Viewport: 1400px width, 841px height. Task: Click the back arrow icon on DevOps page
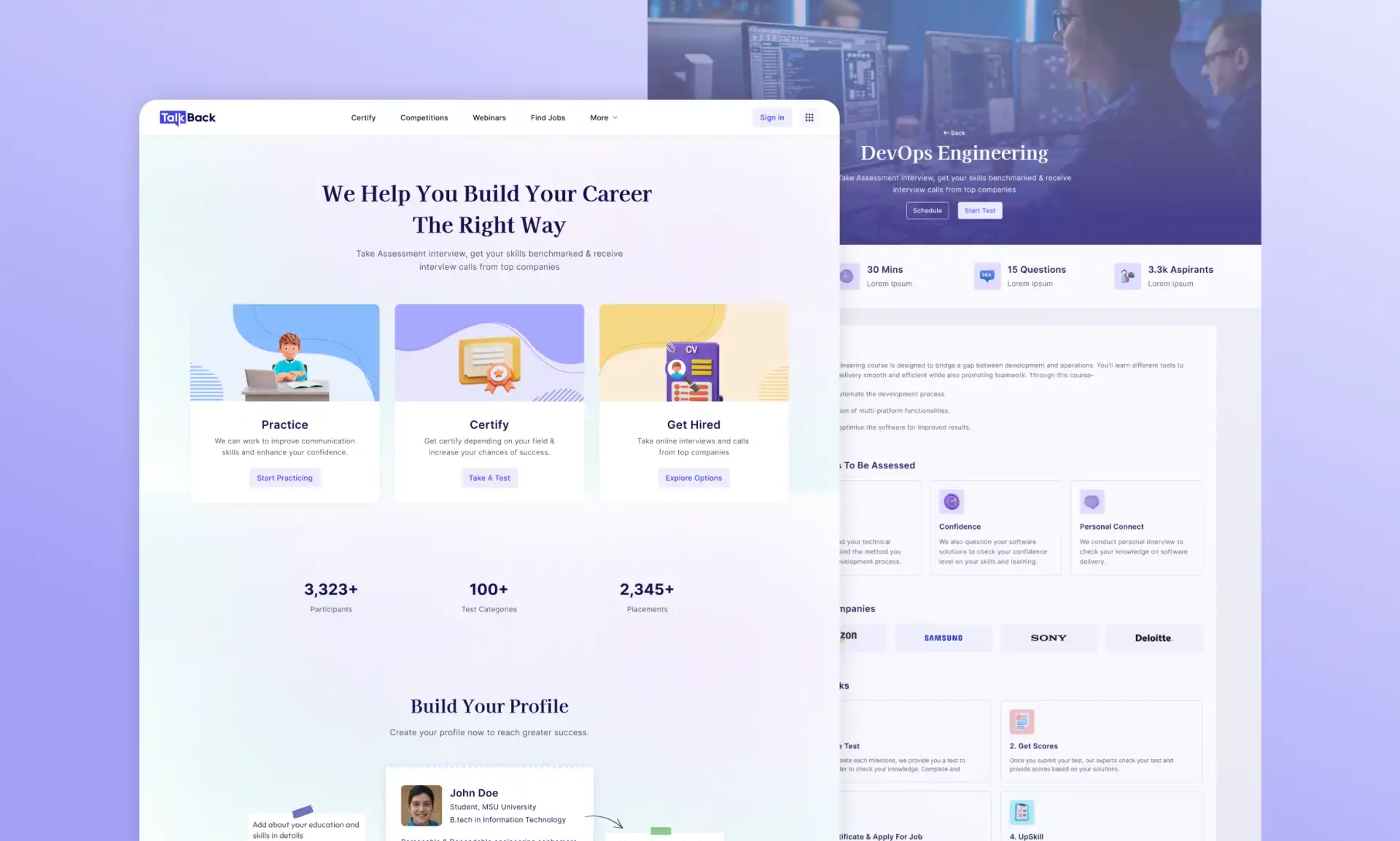click(x=945, y=132)
